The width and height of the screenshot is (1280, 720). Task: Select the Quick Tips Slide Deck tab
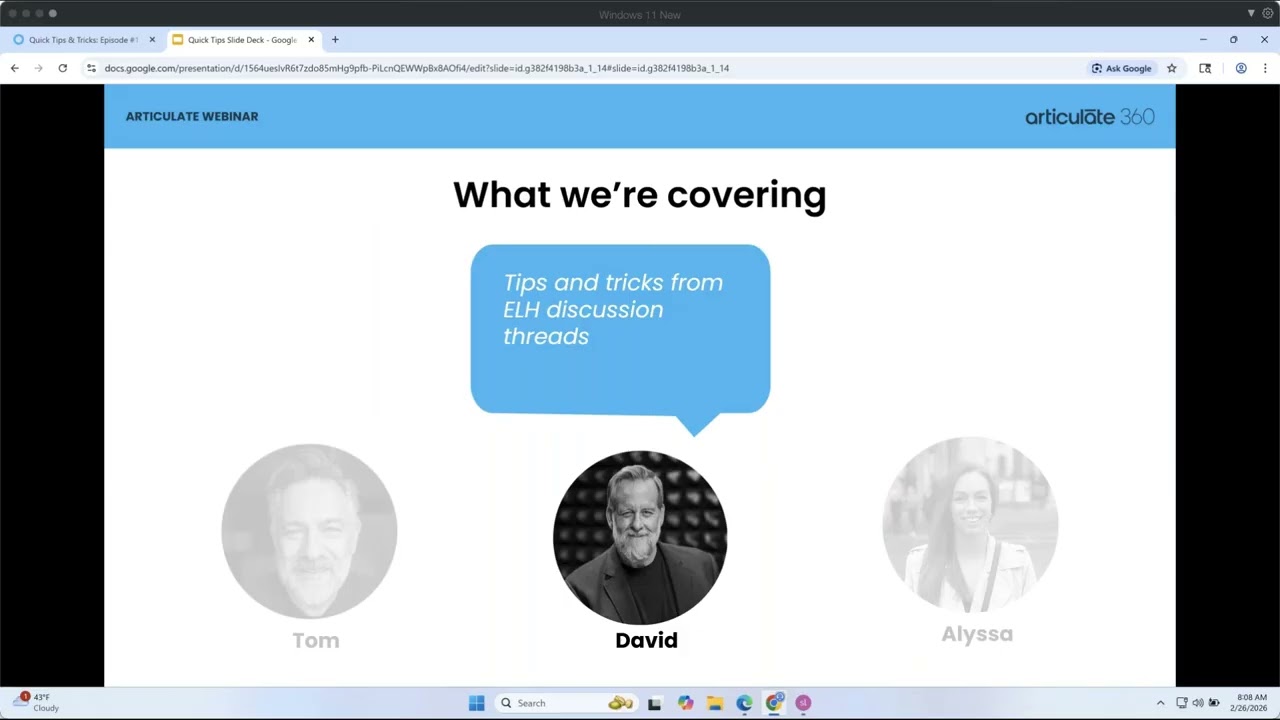point(242,40)
